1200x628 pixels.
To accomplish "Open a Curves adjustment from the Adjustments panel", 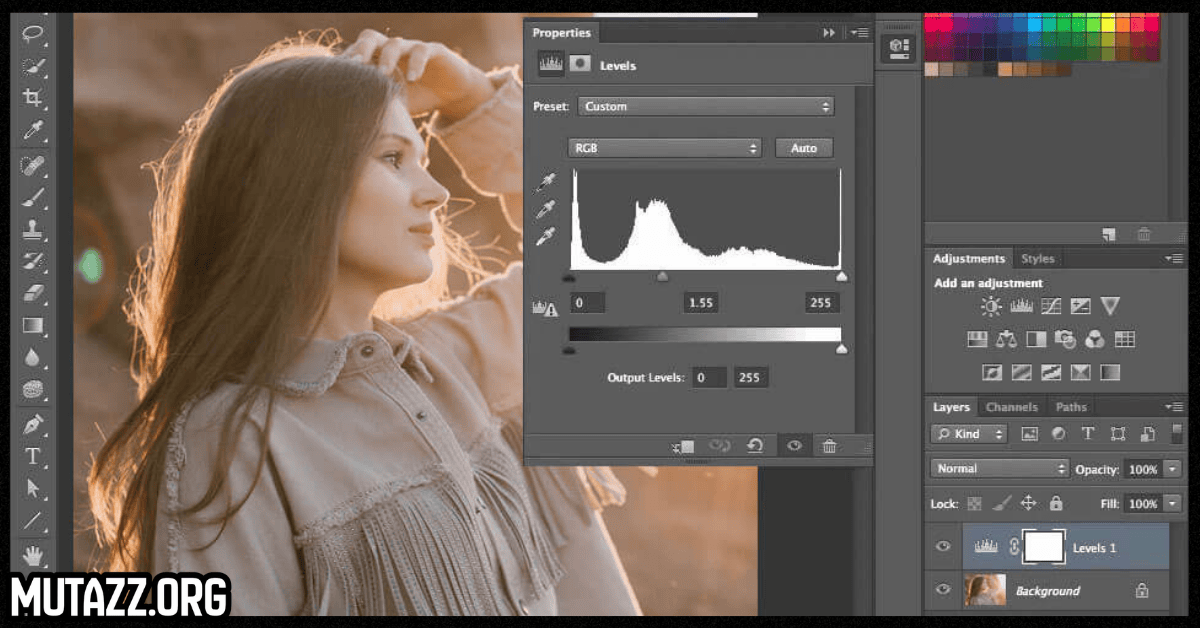I will pyautogui.click(x=1050, y=307).
